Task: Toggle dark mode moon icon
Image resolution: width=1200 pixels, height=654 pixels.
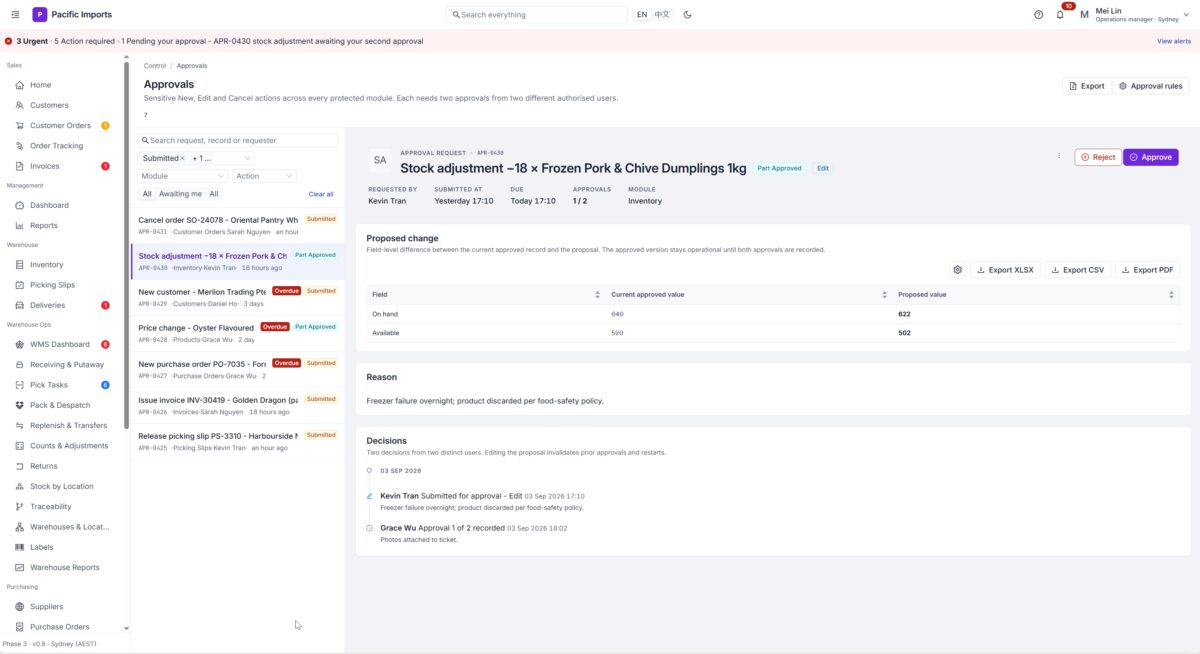Action: 687,14
